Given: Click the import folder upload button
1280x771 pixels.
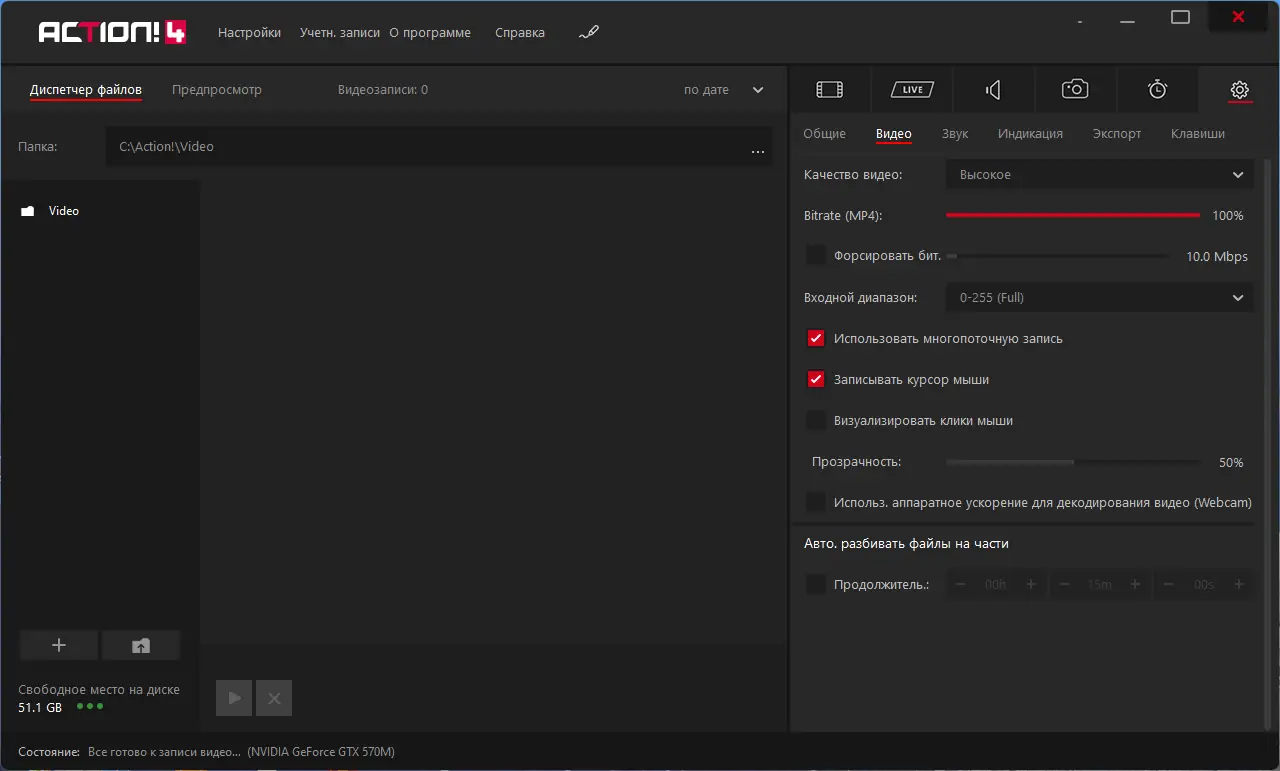Looking at the screenshot, I should pos(141,645).
